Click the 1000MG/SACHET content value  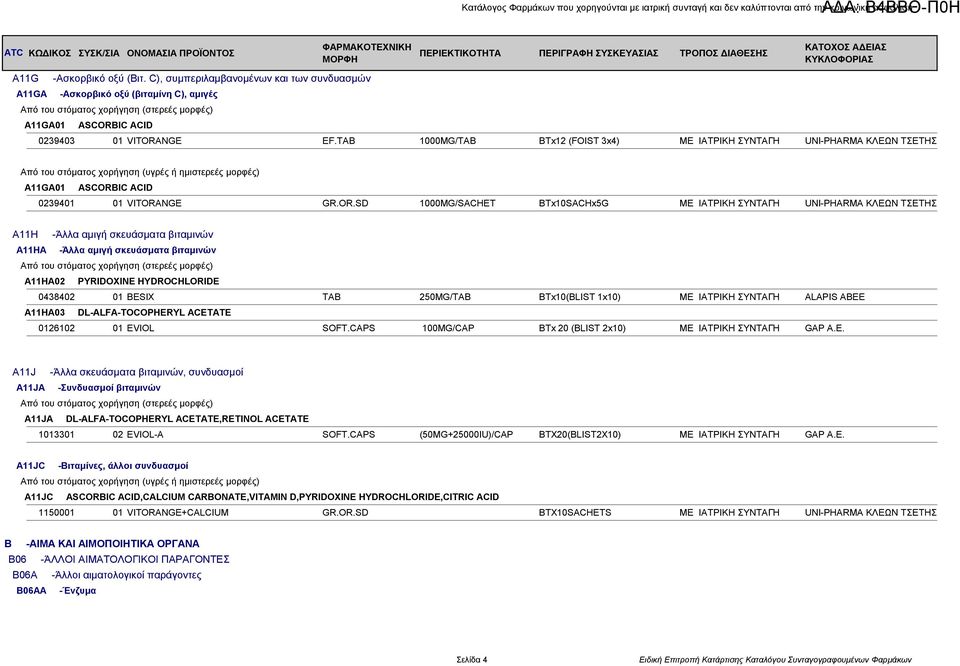457,203
